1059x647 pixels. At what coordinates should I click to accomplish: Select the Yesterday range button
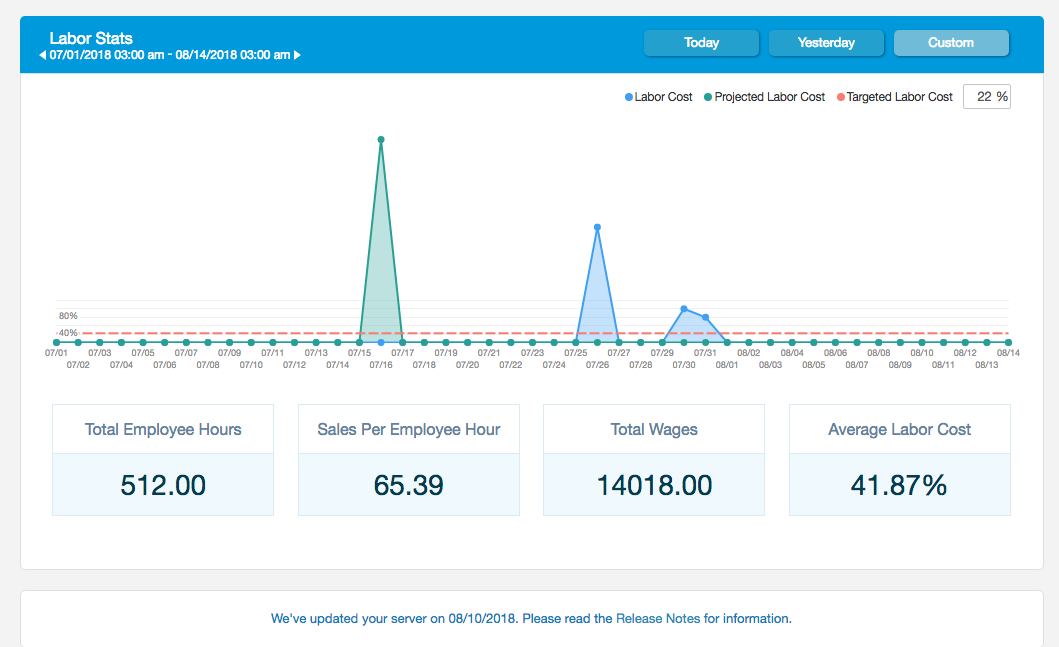coord(826,43)
